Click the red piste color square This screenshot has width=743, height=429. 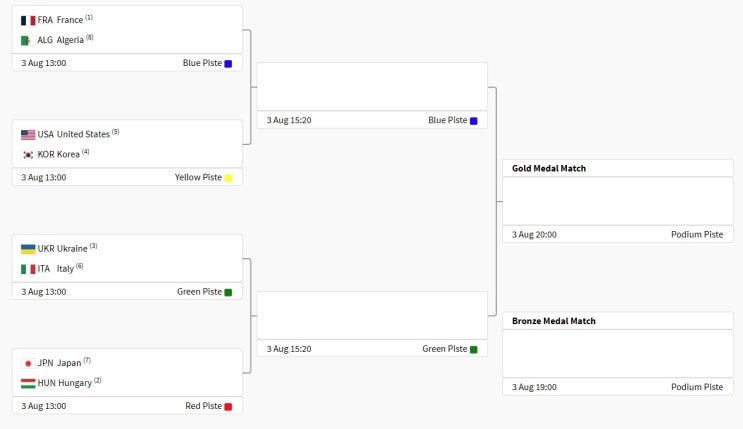pyautogui.click(x=228, y=406)
